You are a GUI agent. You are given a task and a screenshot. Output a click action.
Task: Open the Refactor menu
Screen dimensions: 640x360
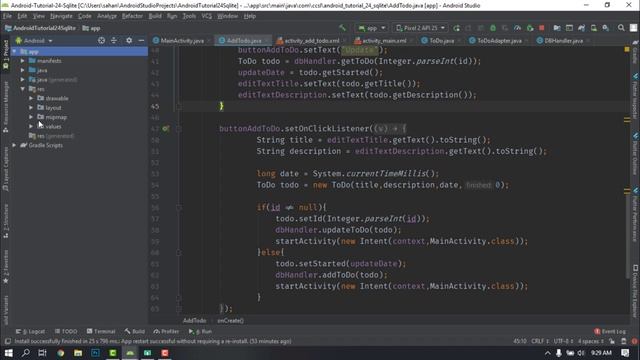[132, 16]
